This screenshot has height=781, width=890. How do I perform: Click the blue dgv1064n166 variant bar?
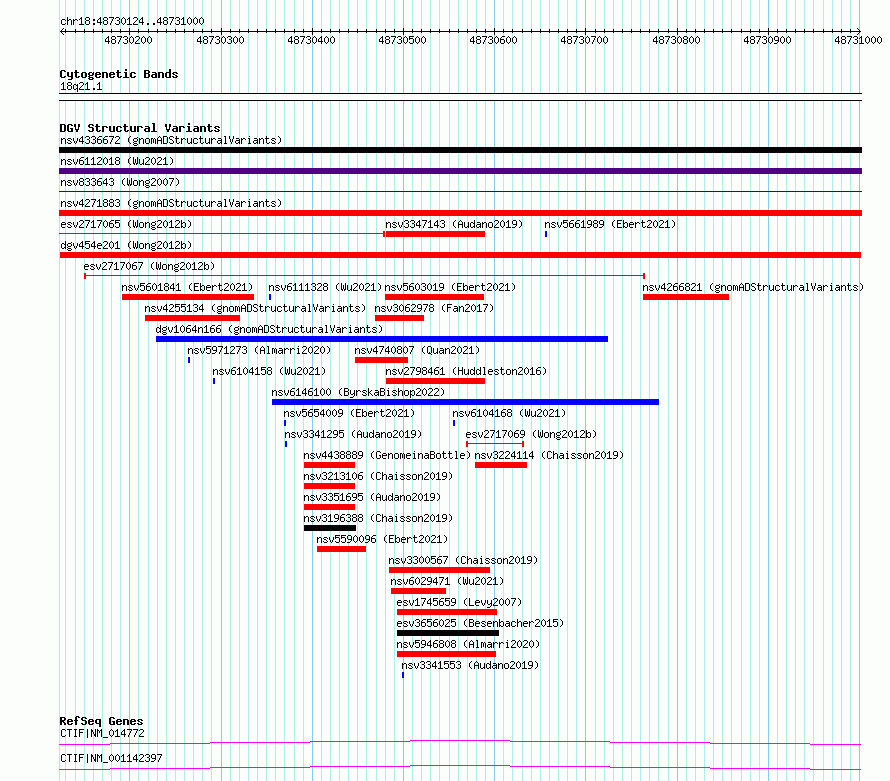click(382, 339)
